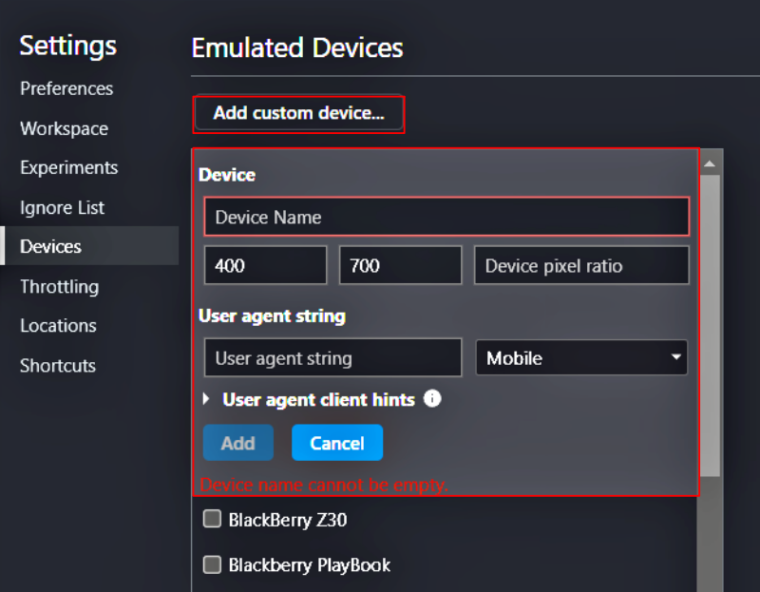Select Ignore List in settings sidebar

point(62,207)
